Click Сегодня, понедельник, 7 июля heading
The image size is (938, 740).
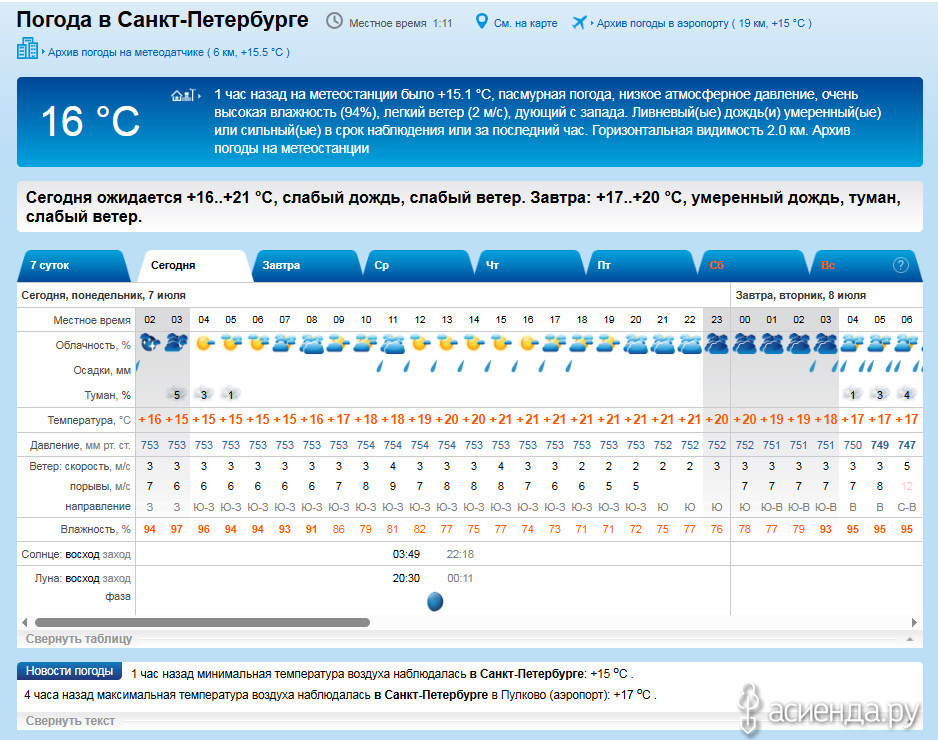point(103,296)
